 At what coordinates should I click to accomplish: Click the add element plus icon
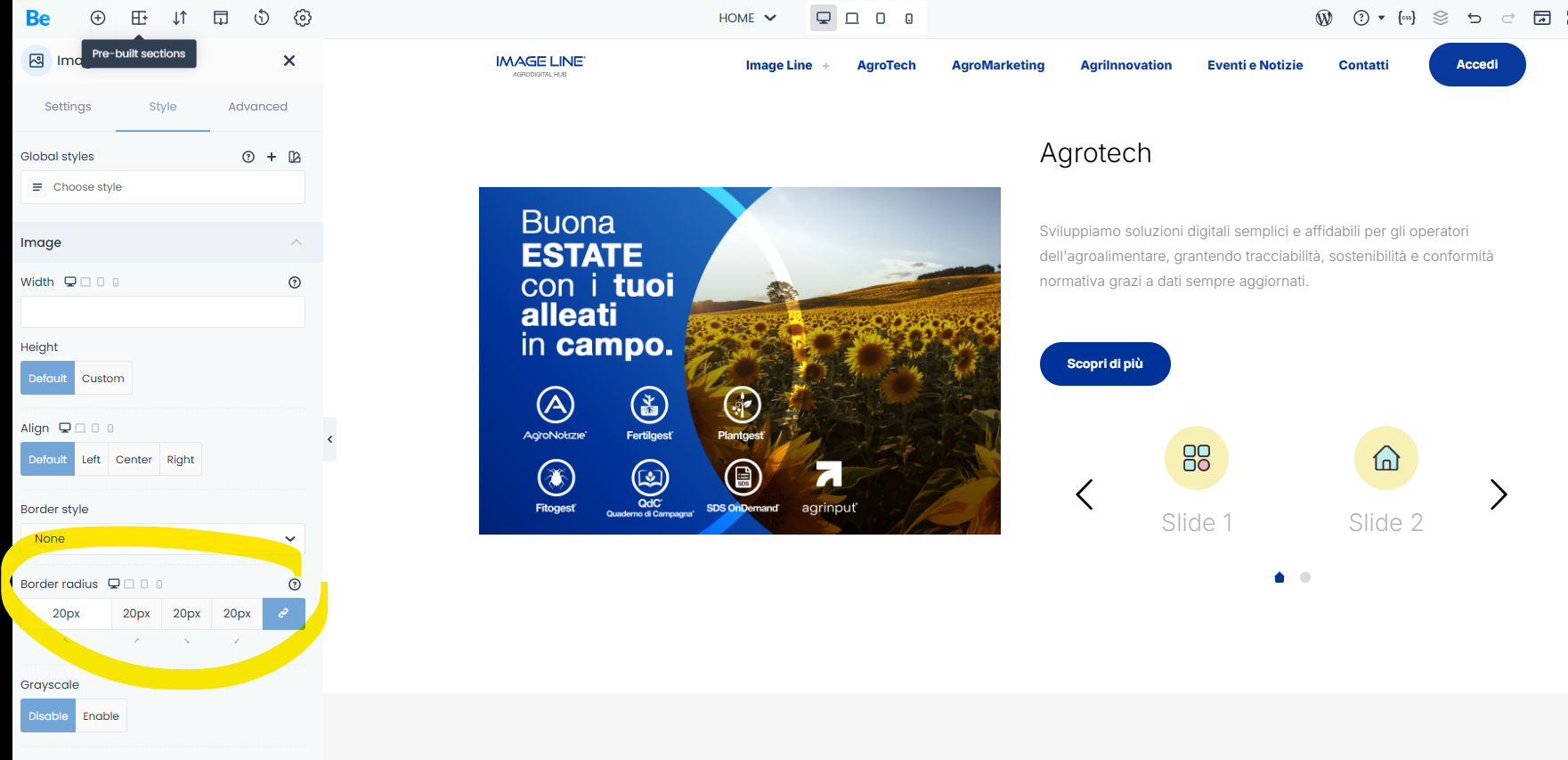coord(98,18)
